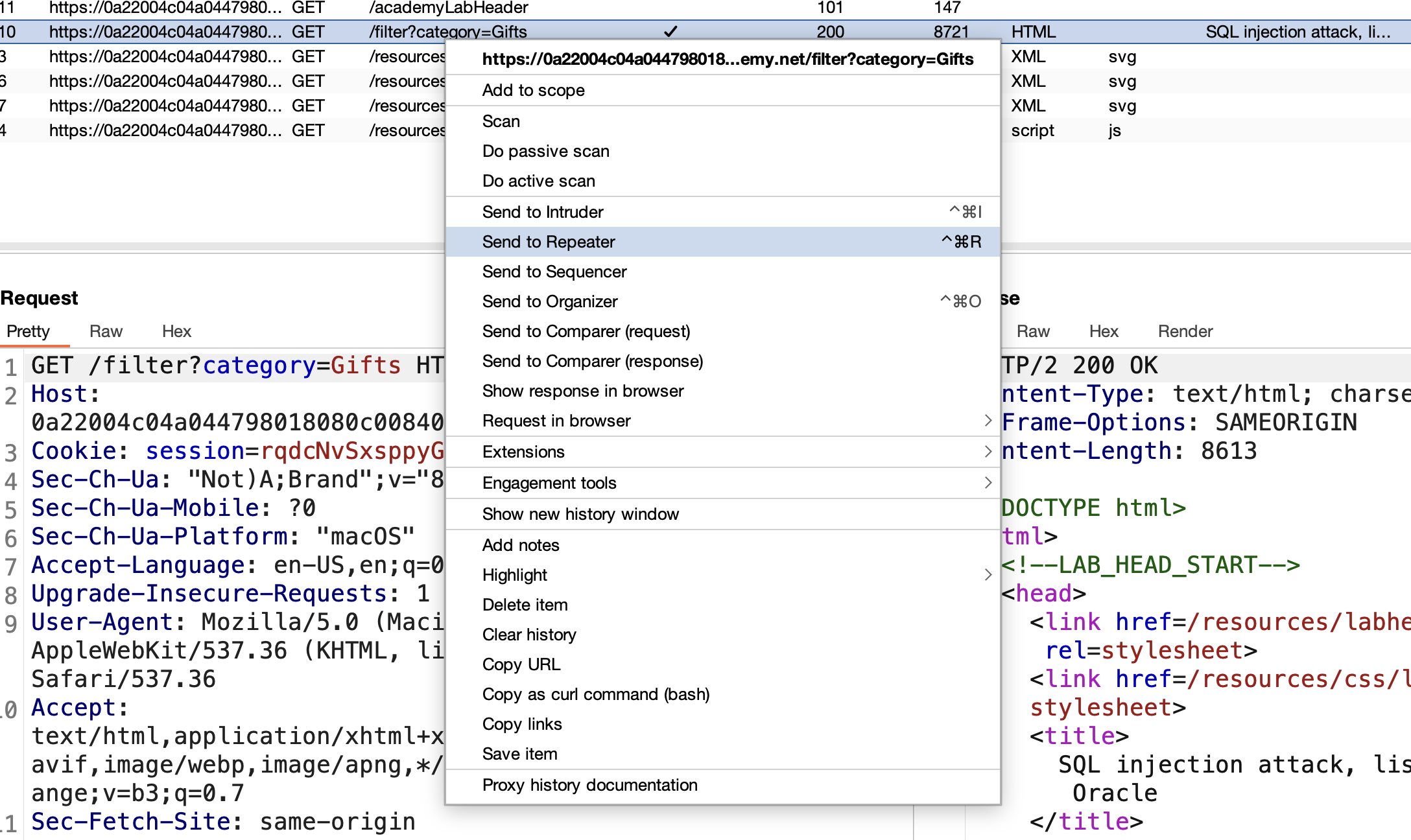
Task: Switch to Pretty tab in Request panel
Action: 28,331
